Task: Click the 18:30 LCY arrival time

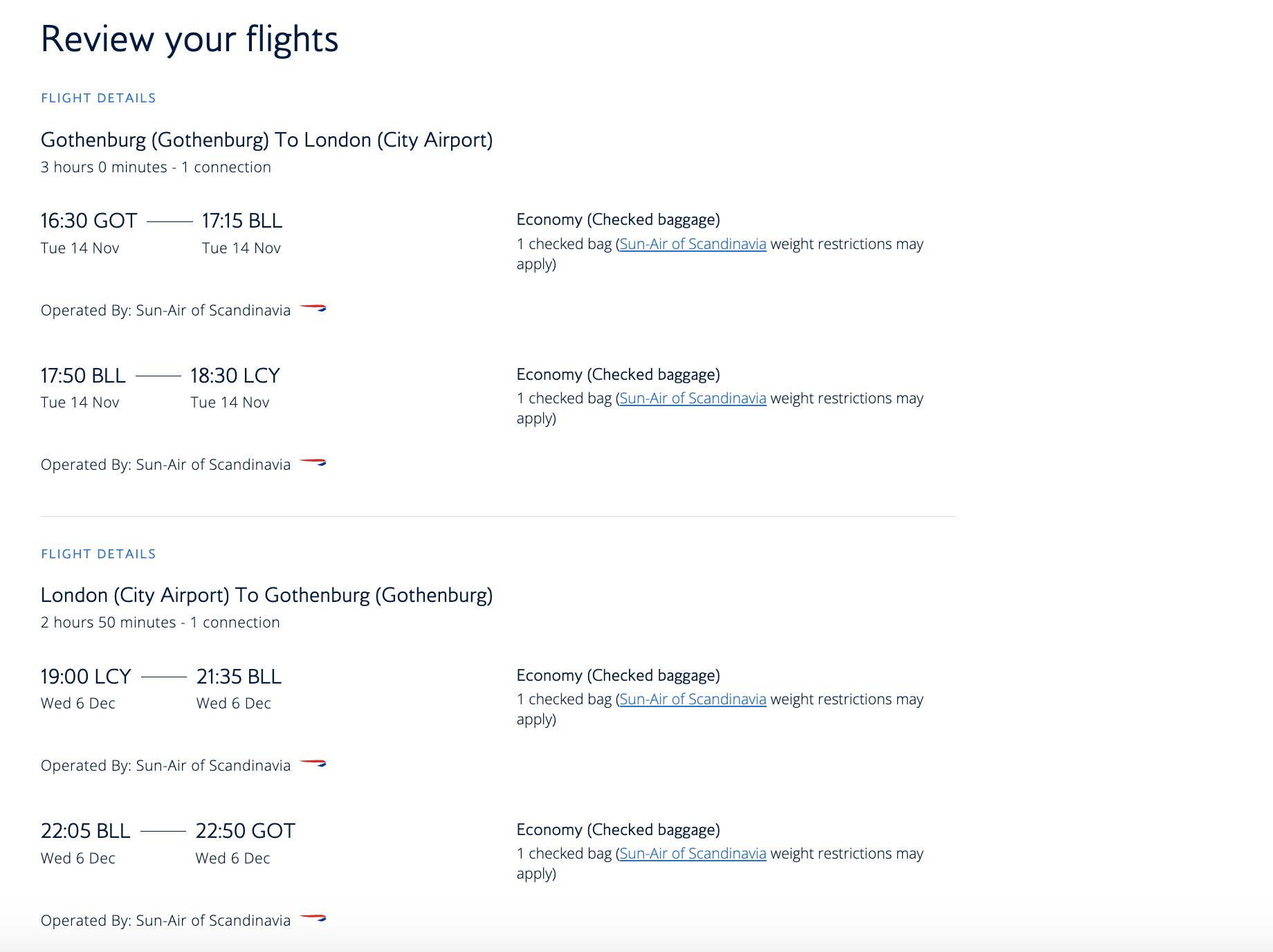Action: pyautogui.click(x=235, y=376)
